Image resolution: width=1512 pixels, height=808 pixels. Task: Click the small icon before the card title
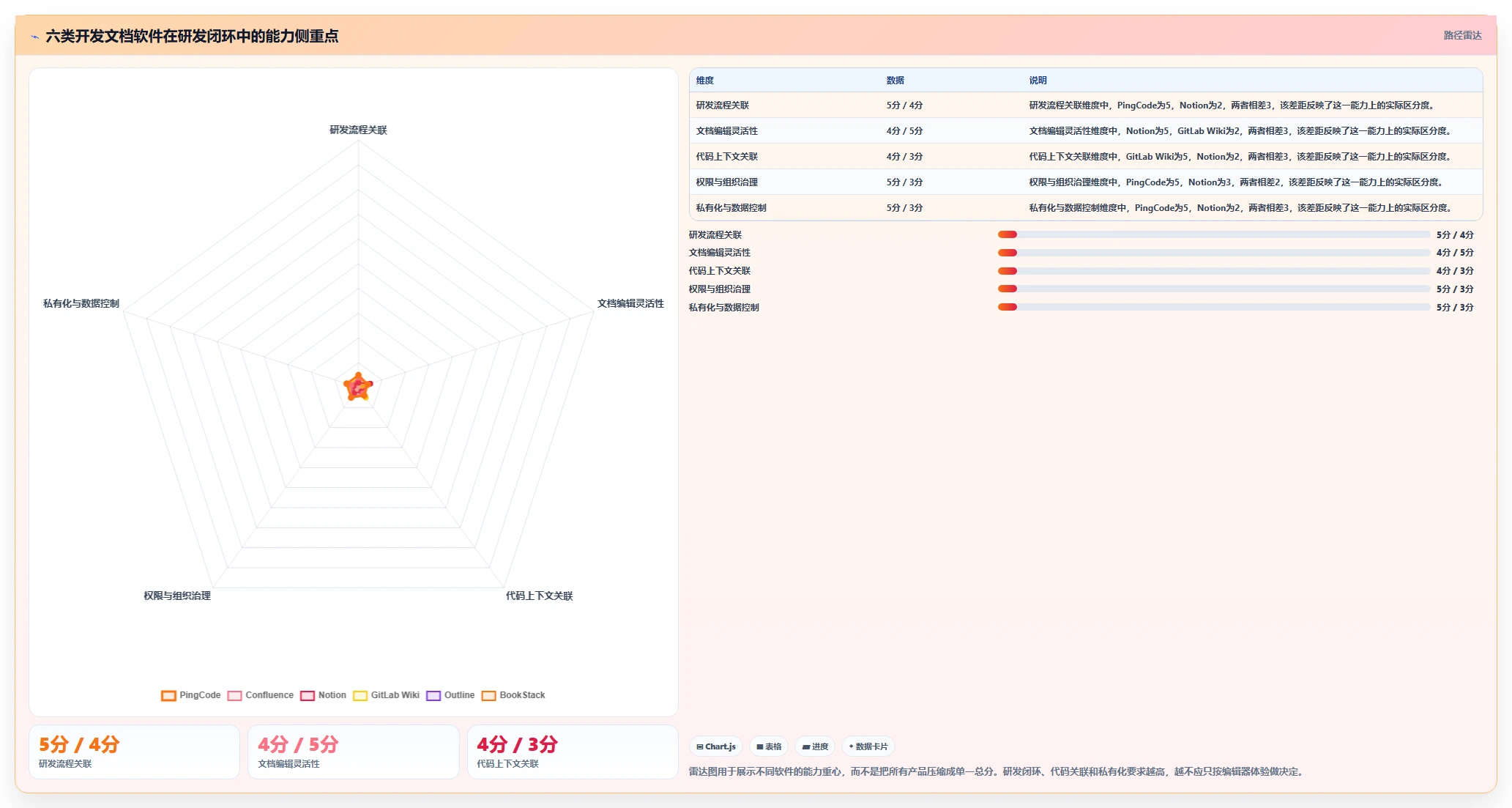[34, 37]
